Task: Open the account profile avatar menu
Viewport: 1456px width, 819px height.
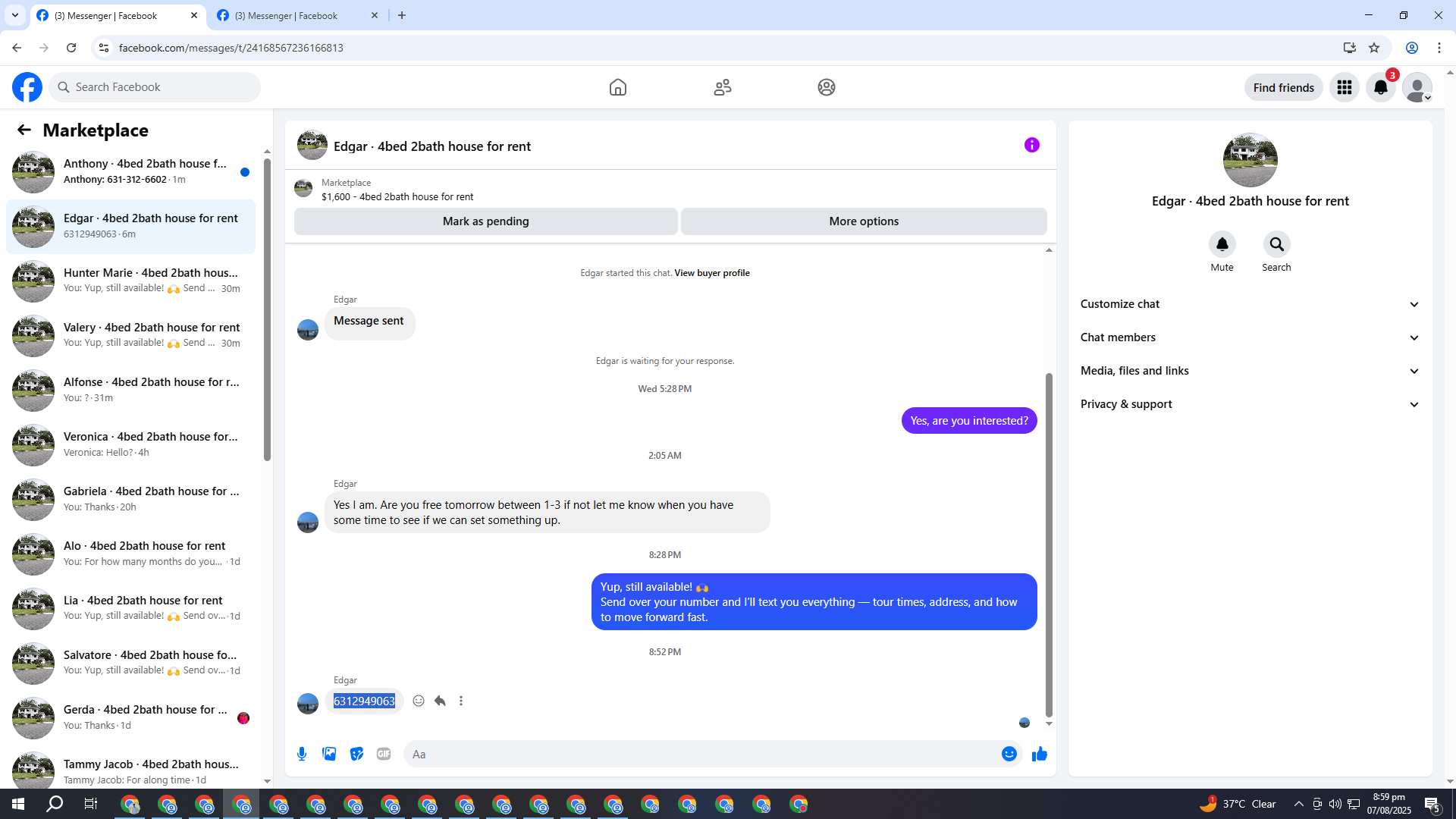Action: pyautogui.click(x=1417, y=87)
